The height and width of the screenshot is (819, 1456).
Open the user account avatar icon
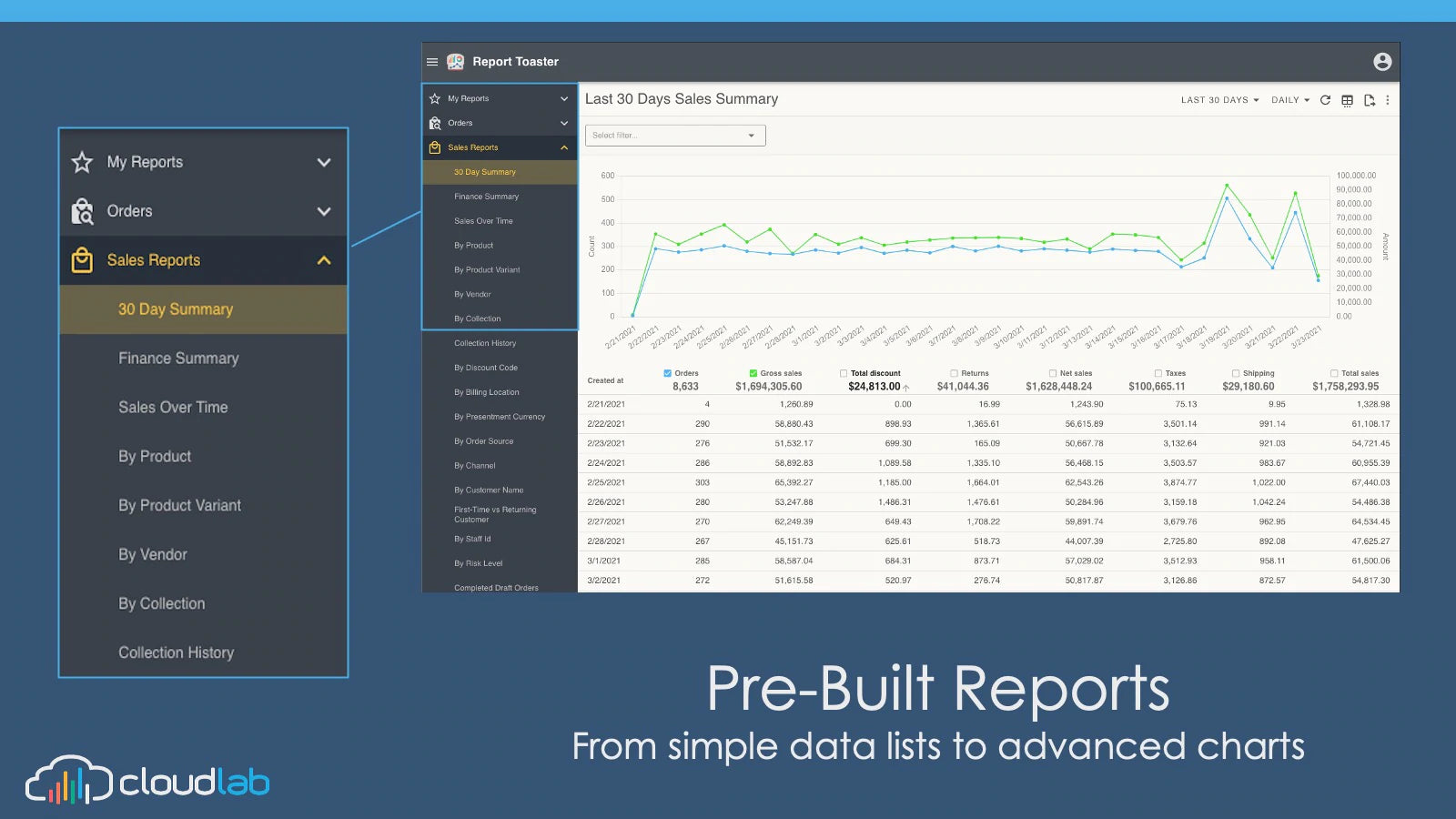point(1382,61)
